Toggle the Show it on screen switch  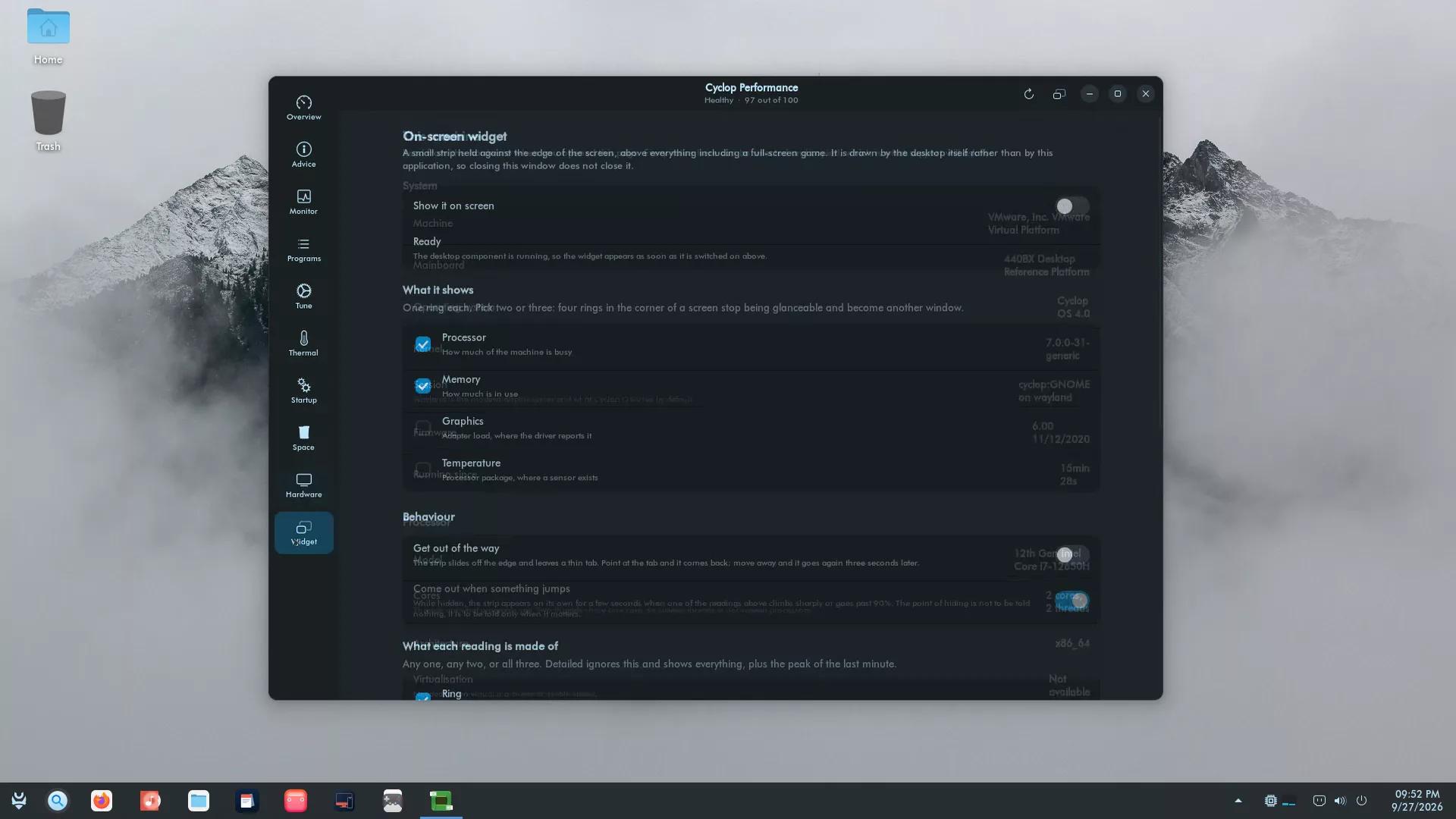click(x=1072, y=206)
